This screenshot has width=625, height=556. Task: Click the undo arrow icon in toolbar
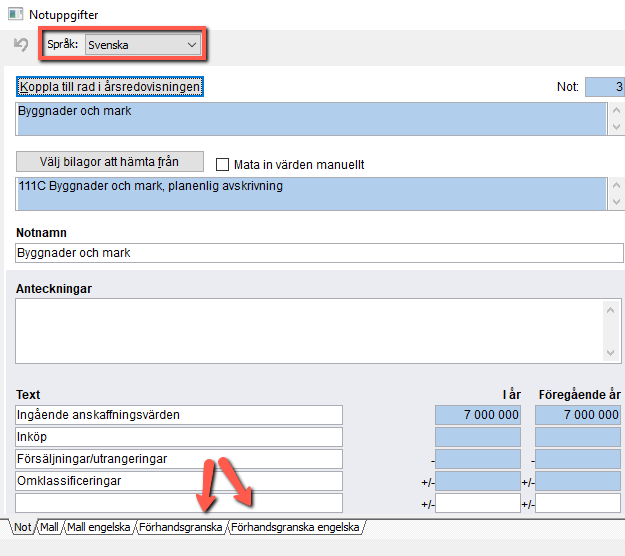(x=21, y=44)
